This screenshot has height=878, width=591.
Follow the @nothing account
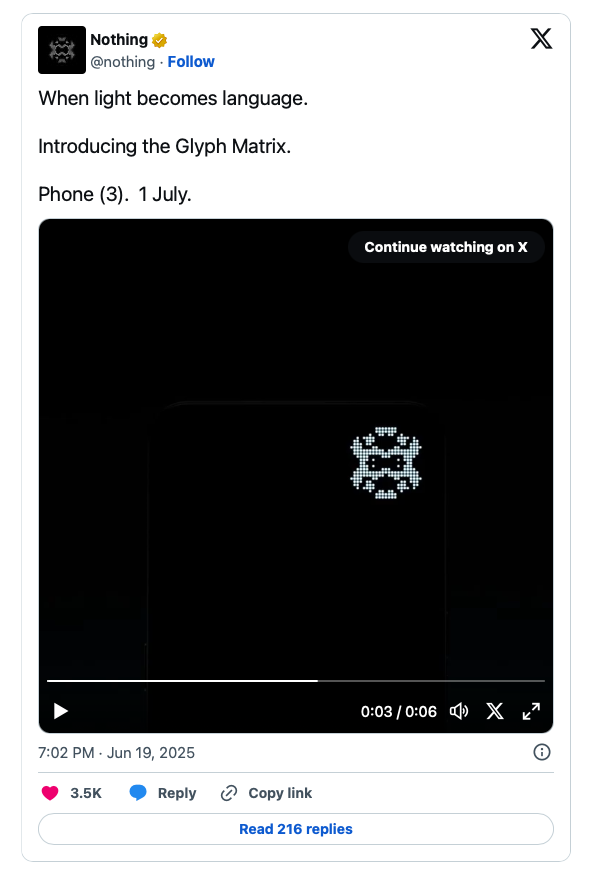[x=191, y=62]
